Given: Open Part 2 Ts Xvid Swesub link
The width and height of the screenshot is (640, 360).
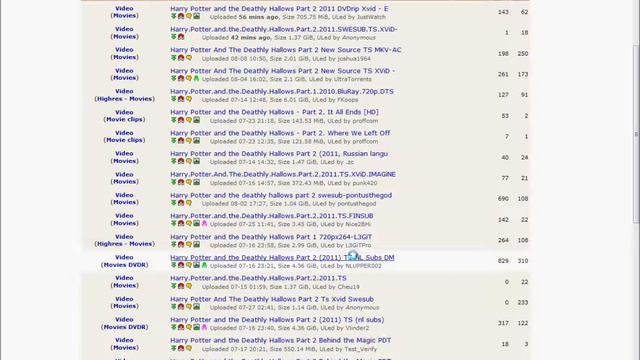Looking at the screenshot, I should tap(272, 299).
